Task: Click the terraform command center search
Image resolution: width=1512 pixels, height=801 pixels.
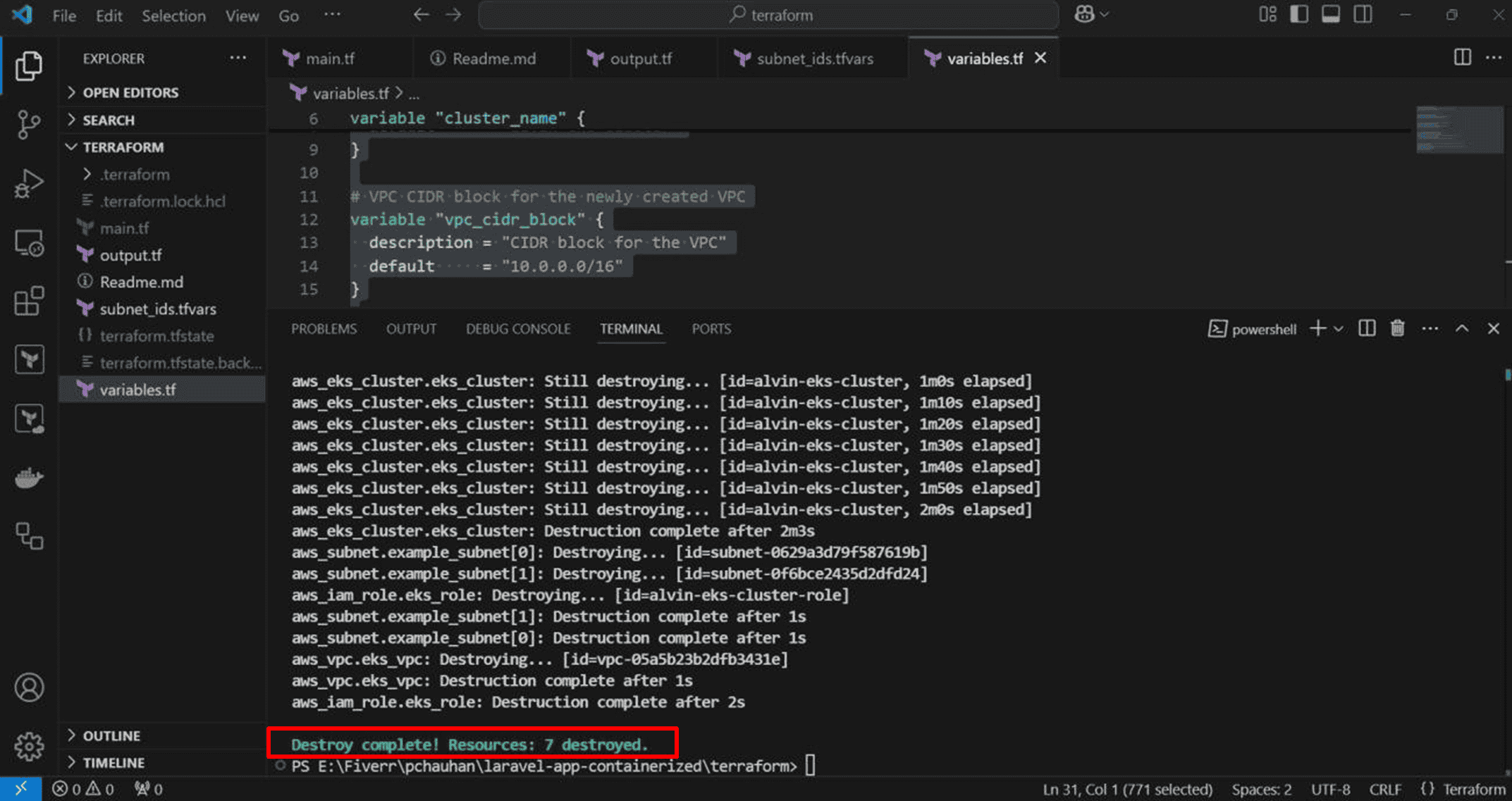Action: (769, 15)
